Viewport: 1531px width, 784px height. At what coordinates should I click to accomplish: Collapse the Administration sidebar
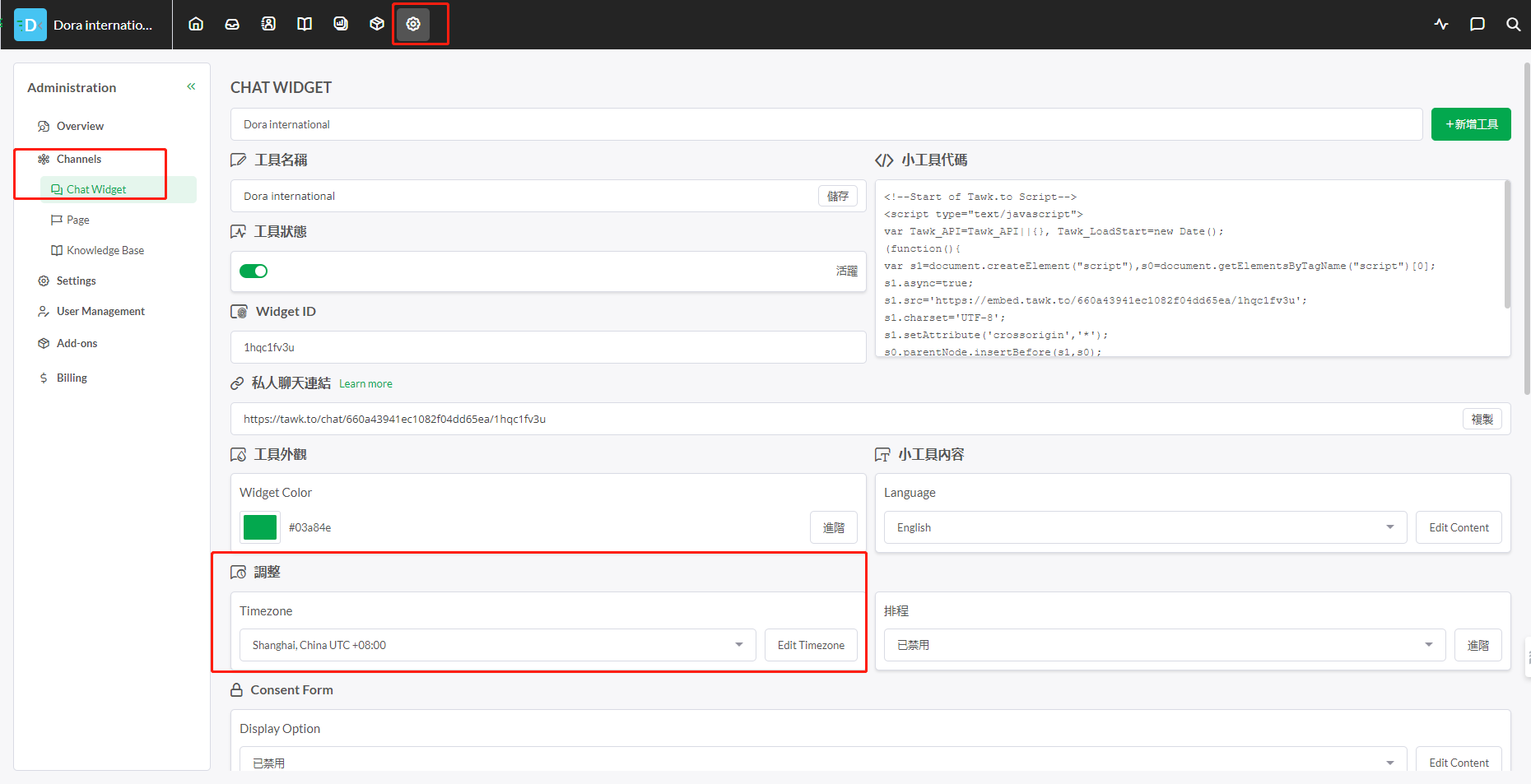click(191, 86)
